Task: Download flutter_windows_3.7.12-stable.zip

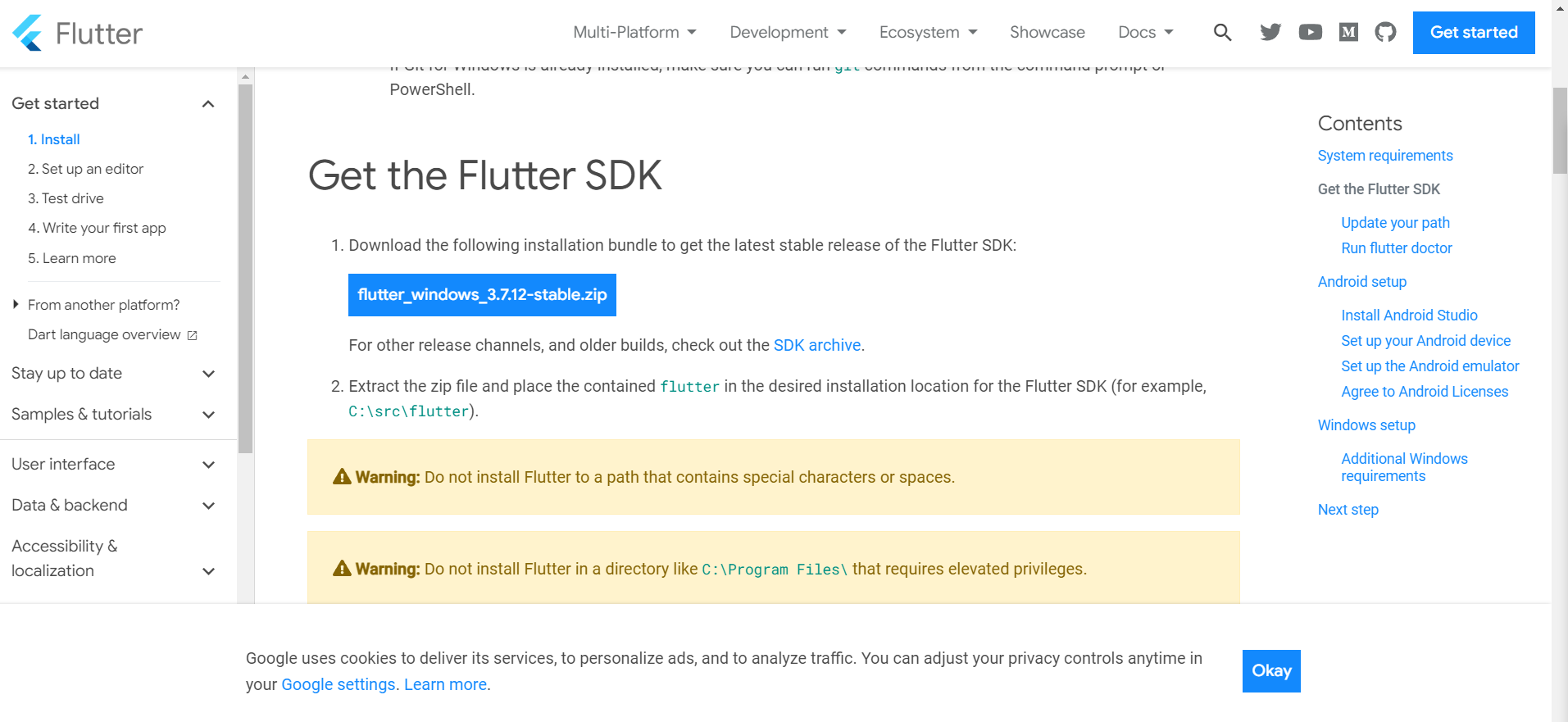Action: coord(482,295)
